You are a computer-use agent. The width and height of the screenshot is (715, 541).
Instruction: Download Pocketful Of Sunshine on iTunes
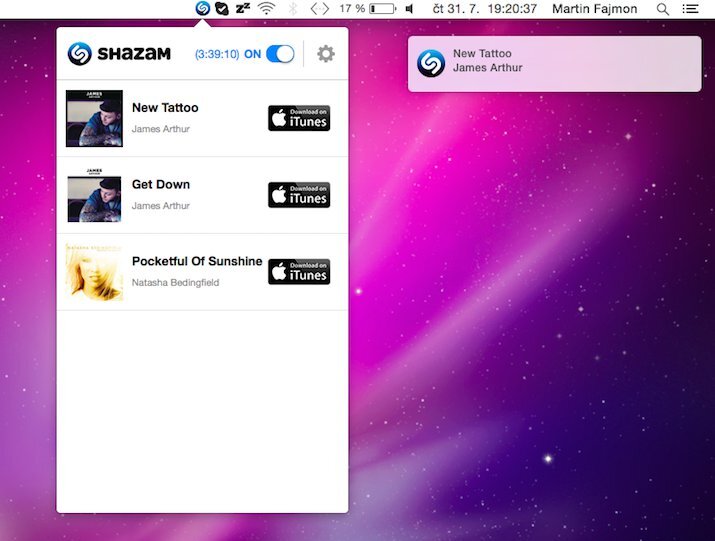point(299,272)
